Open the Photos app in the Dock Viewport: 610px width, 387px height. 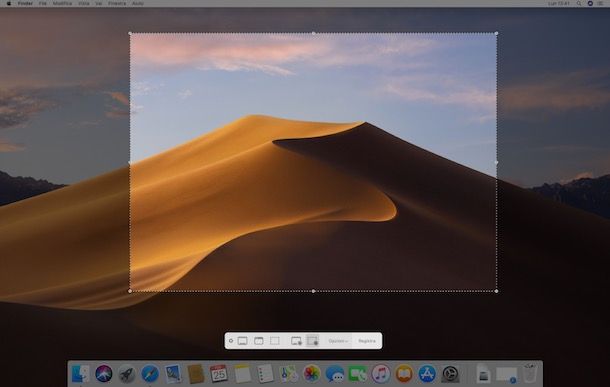(311, 373)
